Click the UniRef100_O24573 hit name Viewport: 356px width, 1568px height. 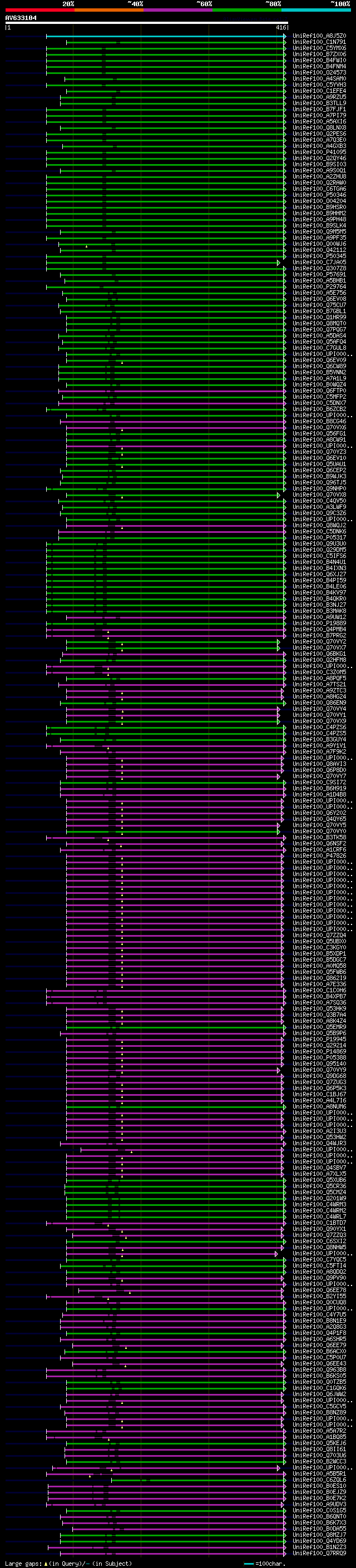coord(319,72)
